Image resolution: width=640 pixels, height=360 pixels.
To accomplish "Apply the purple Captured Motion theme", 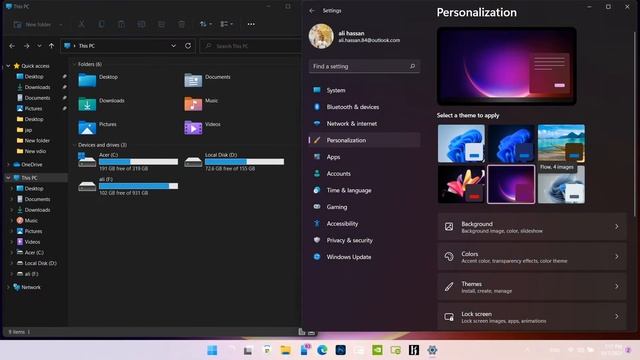I will click(x=511, y=184).
